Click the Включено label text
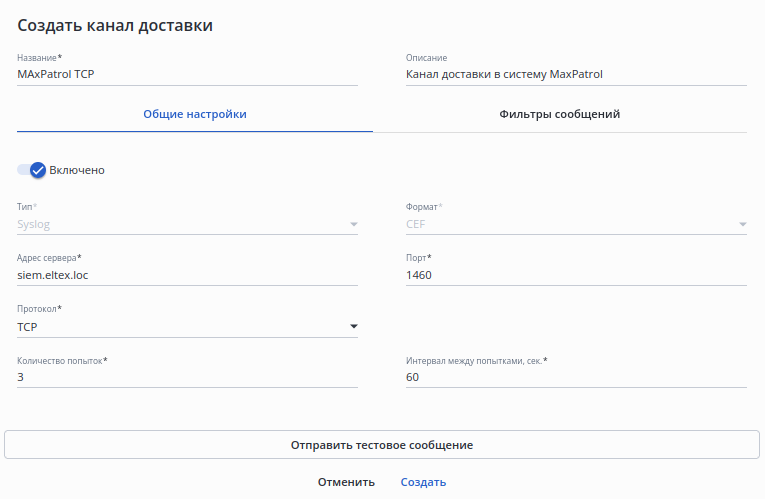 click(77, 170)
